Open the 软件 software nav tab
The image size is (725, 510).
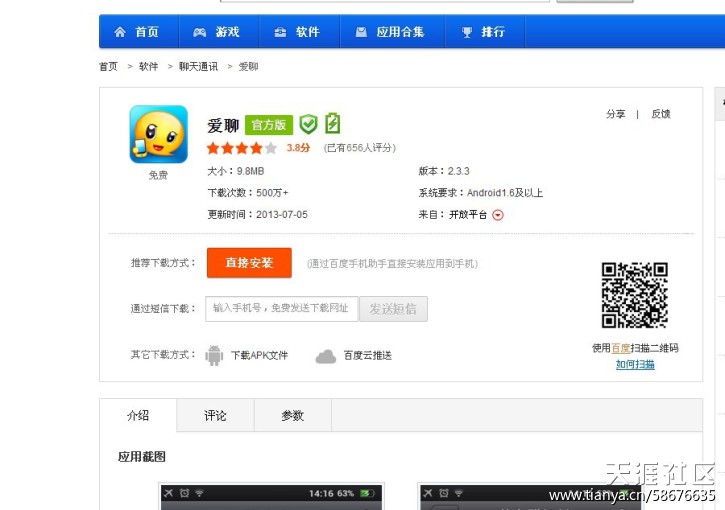point(300,31)
